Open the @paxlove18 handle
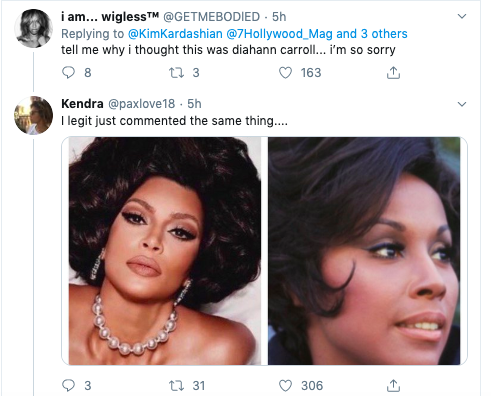The image size is (491, 396). coord(141,104)
